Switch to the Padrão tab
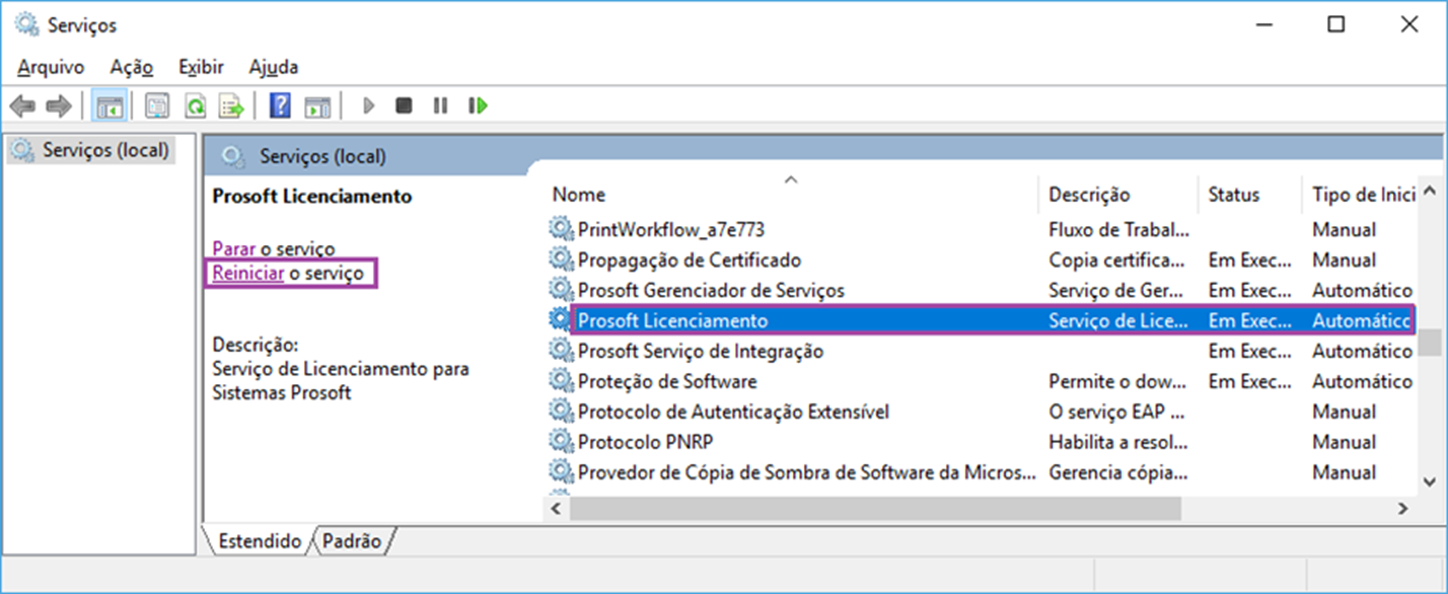This screenshot has height=594, width=1448. pos(352,541)
